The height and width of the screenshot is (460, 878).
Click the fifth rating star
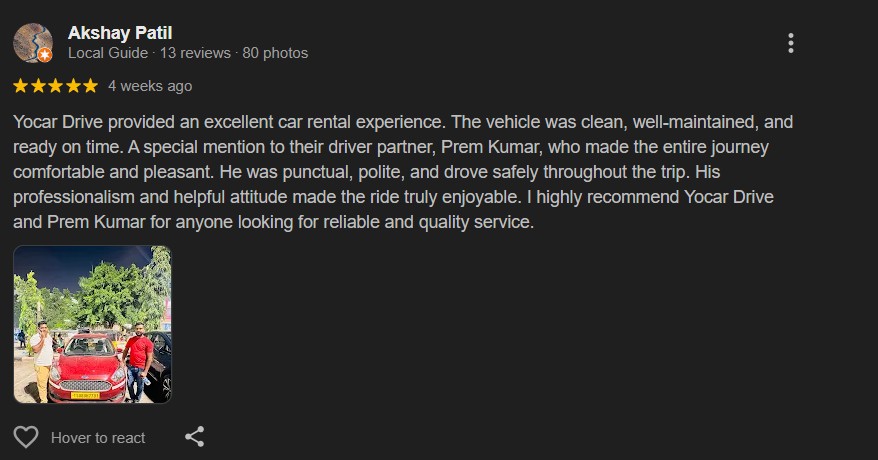point(90,86)
